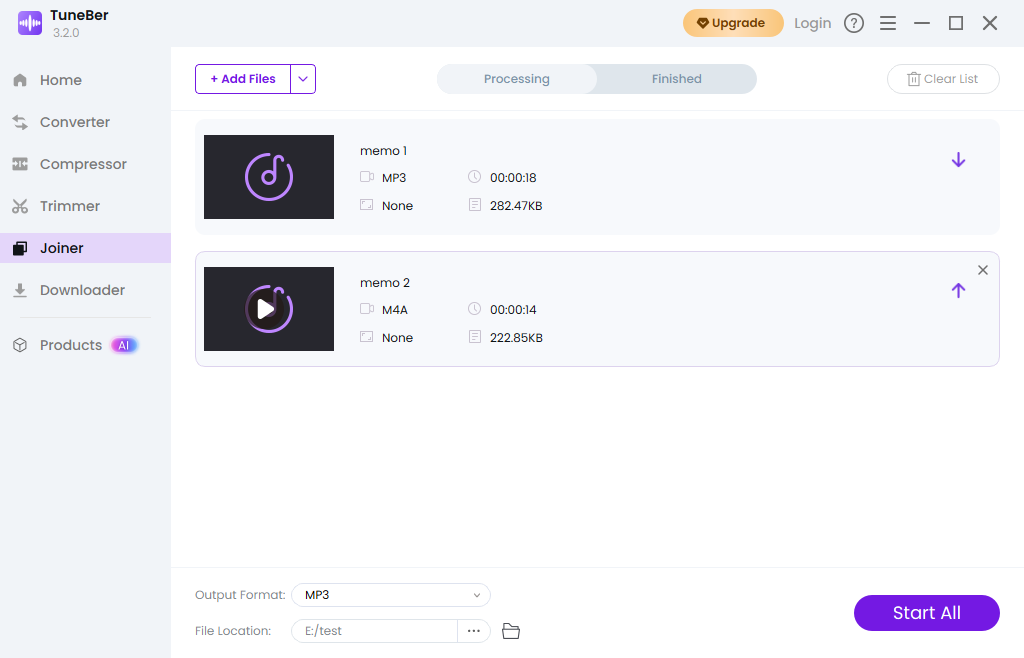
Task: Expand the Add Files dropdown arrow
Action: pos(303,79)
